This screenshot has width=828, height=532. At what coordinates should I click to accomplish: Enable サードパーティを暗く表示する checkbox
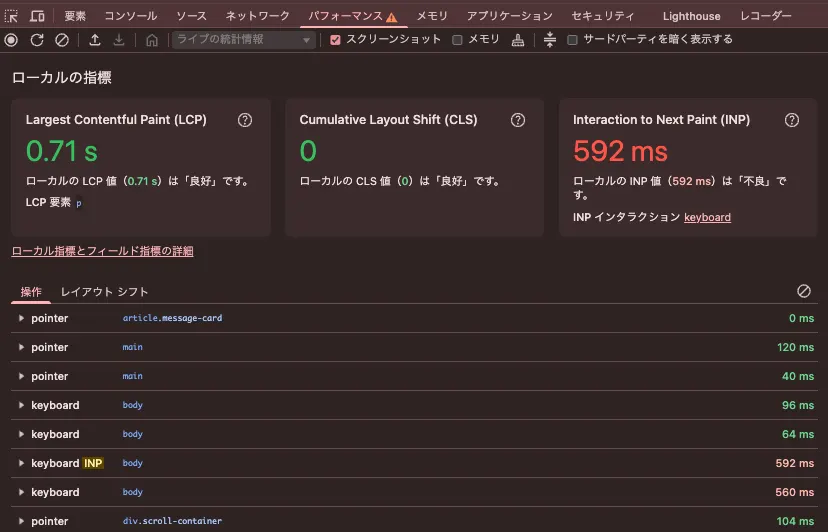572,40
